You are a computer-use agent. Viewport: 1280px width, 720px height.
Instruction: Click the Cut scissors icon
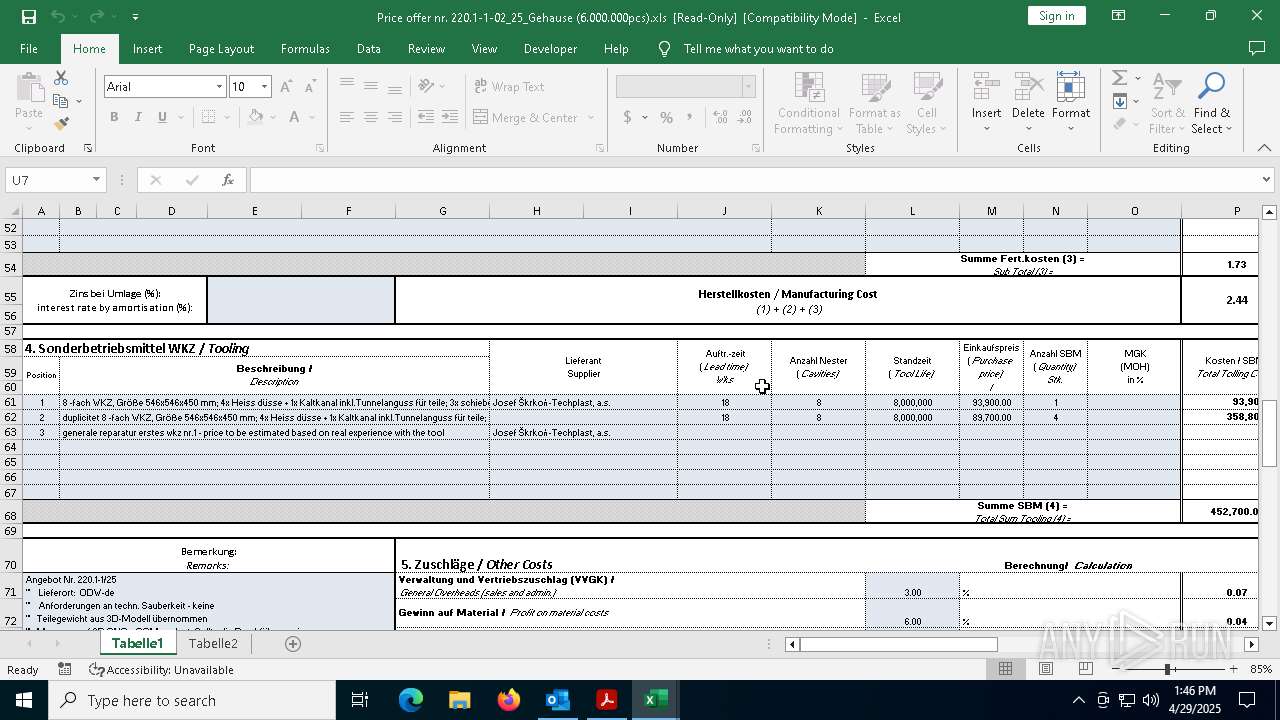[x=61, y=78]
